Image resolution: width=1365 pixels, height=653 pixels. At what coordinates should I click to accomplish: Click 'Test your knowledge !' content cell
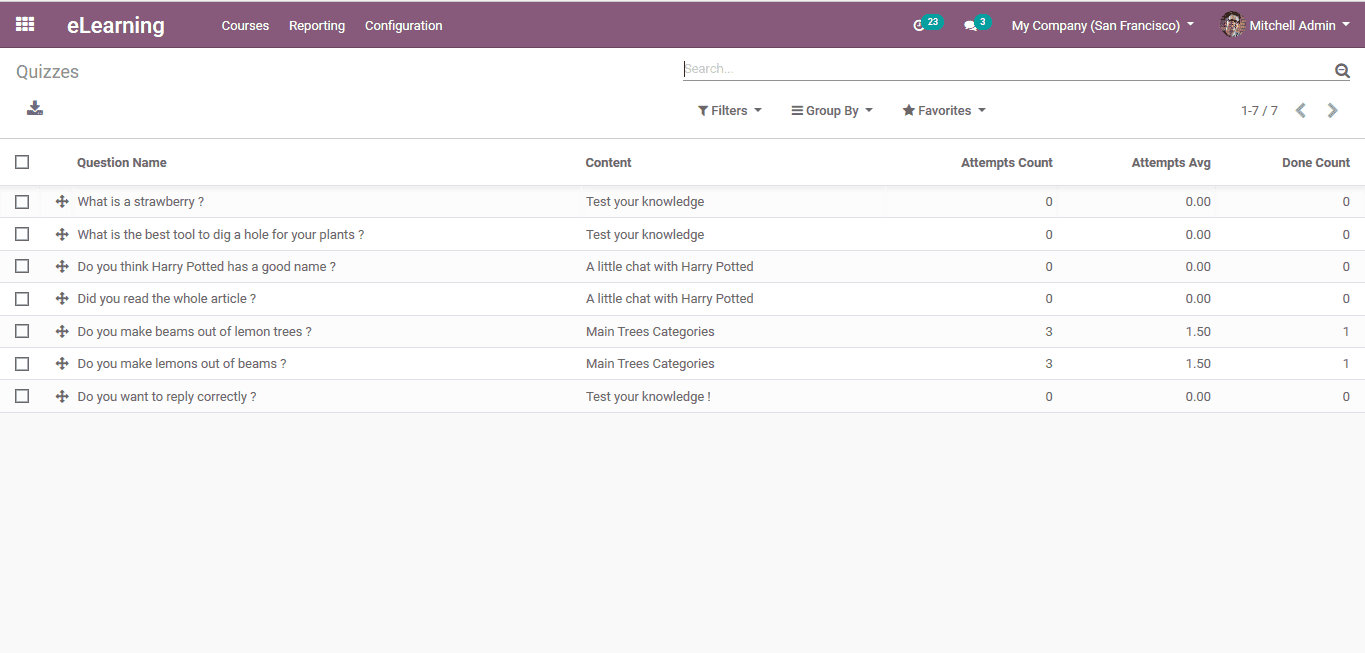coord(648,397)
